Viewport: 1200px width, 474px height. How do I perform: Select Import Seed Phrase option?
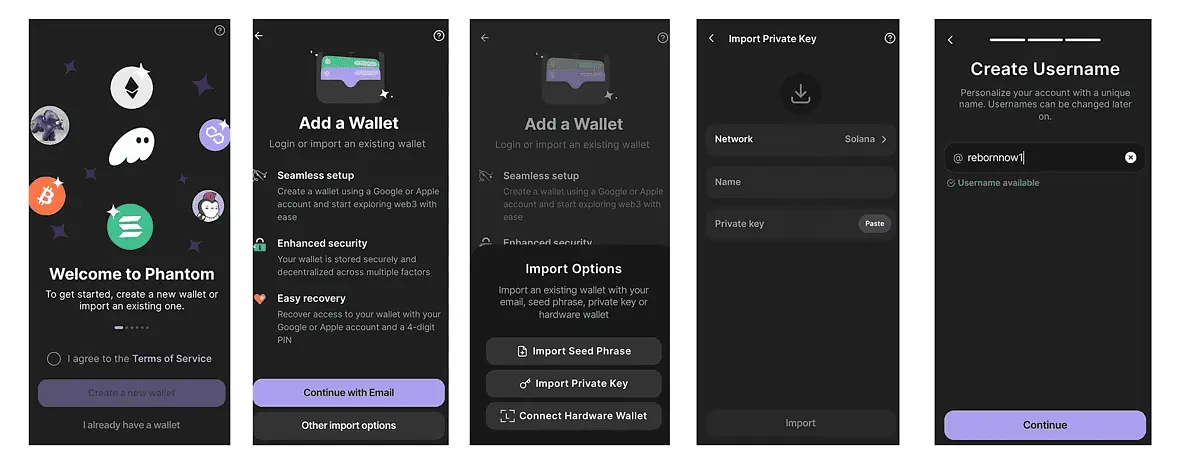coord(574,351)
